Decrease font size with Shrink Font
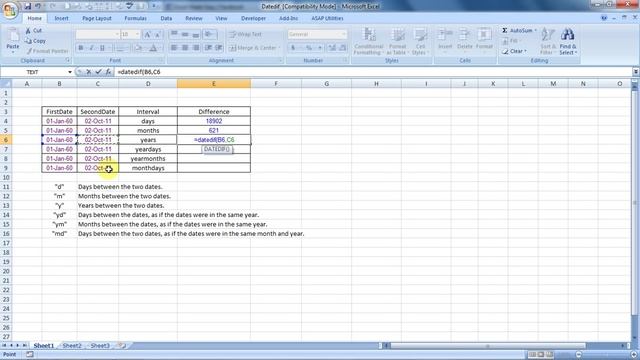 [x=158, y=35]
